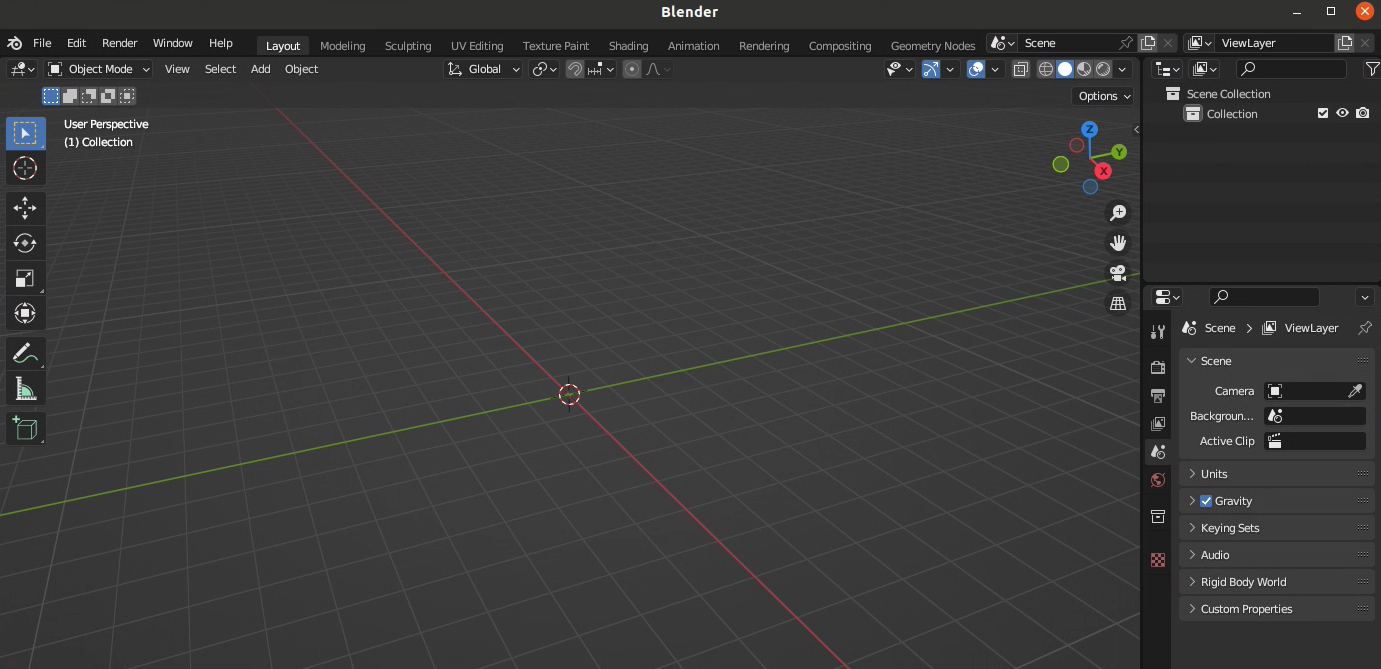Select the Select Box tool
This screenshot has height=669, width=1381.
[x=25, y=133]
